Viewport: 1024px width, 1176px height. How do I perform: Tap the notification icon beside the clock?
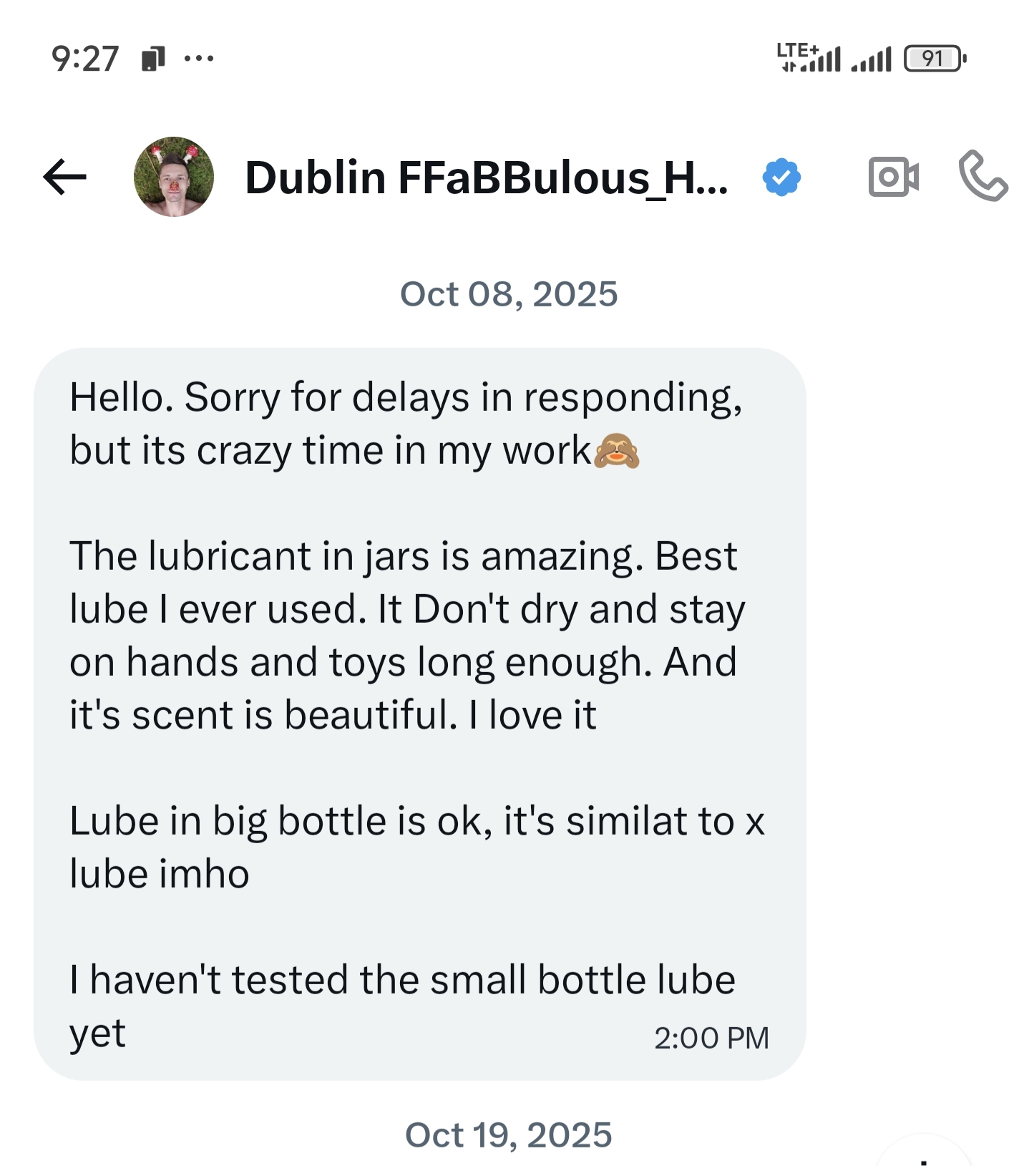[153, 59]
